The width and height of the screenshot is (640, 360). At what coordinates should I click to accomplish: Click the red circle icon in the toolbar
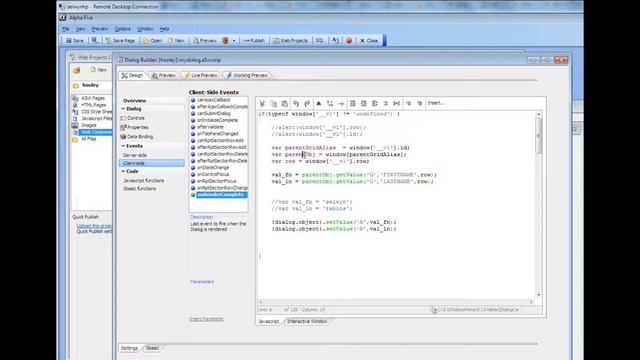click(x=349, y=40)
